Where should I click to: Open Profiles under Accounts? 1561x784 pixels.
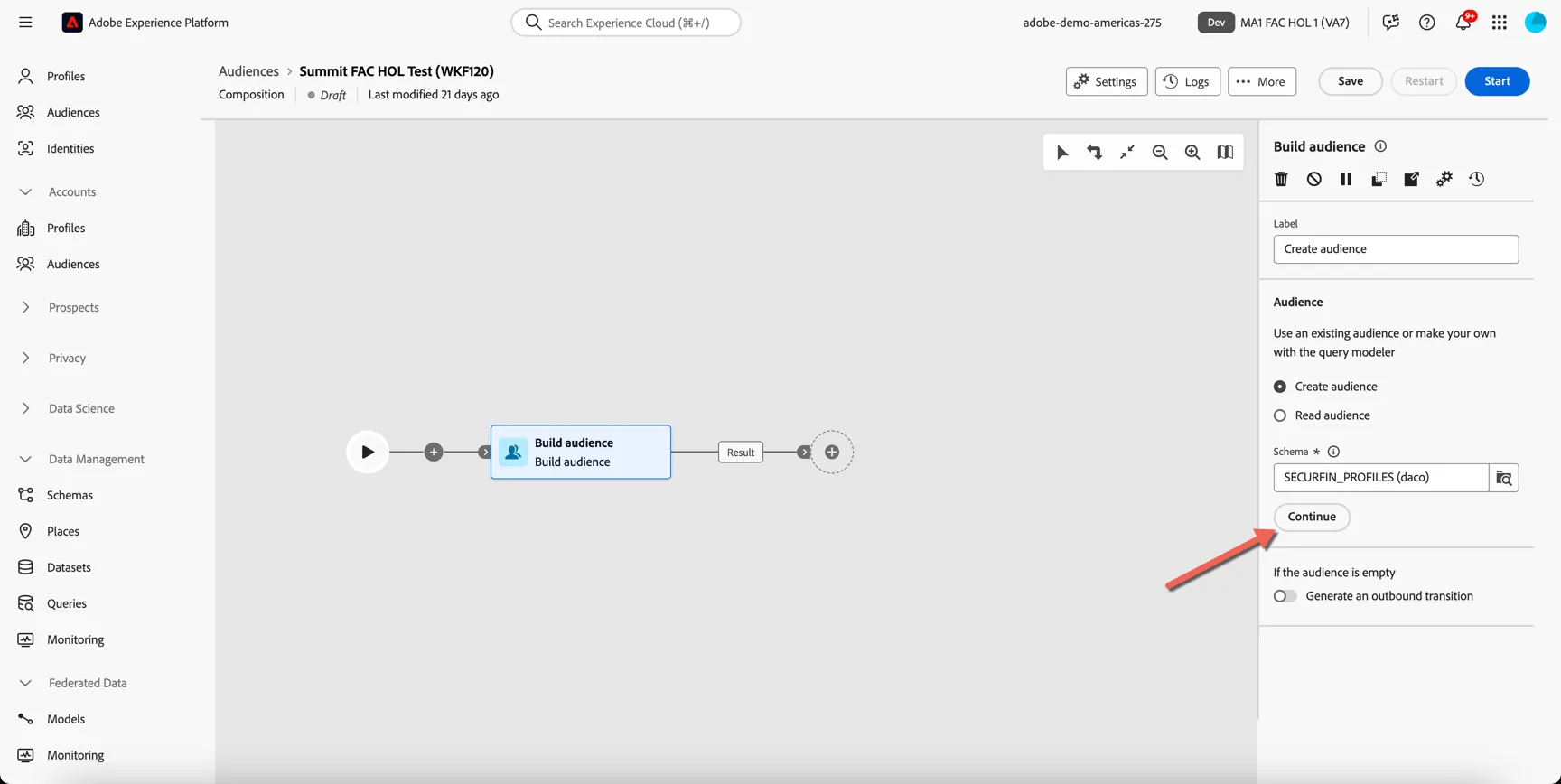[66, 228]
